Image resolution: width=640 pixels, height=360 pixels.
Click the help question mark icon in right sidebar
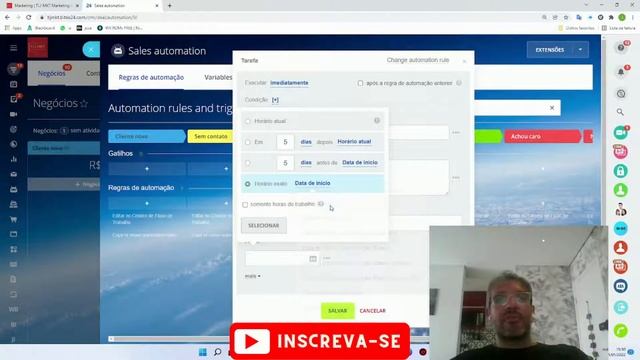[621, 48]
